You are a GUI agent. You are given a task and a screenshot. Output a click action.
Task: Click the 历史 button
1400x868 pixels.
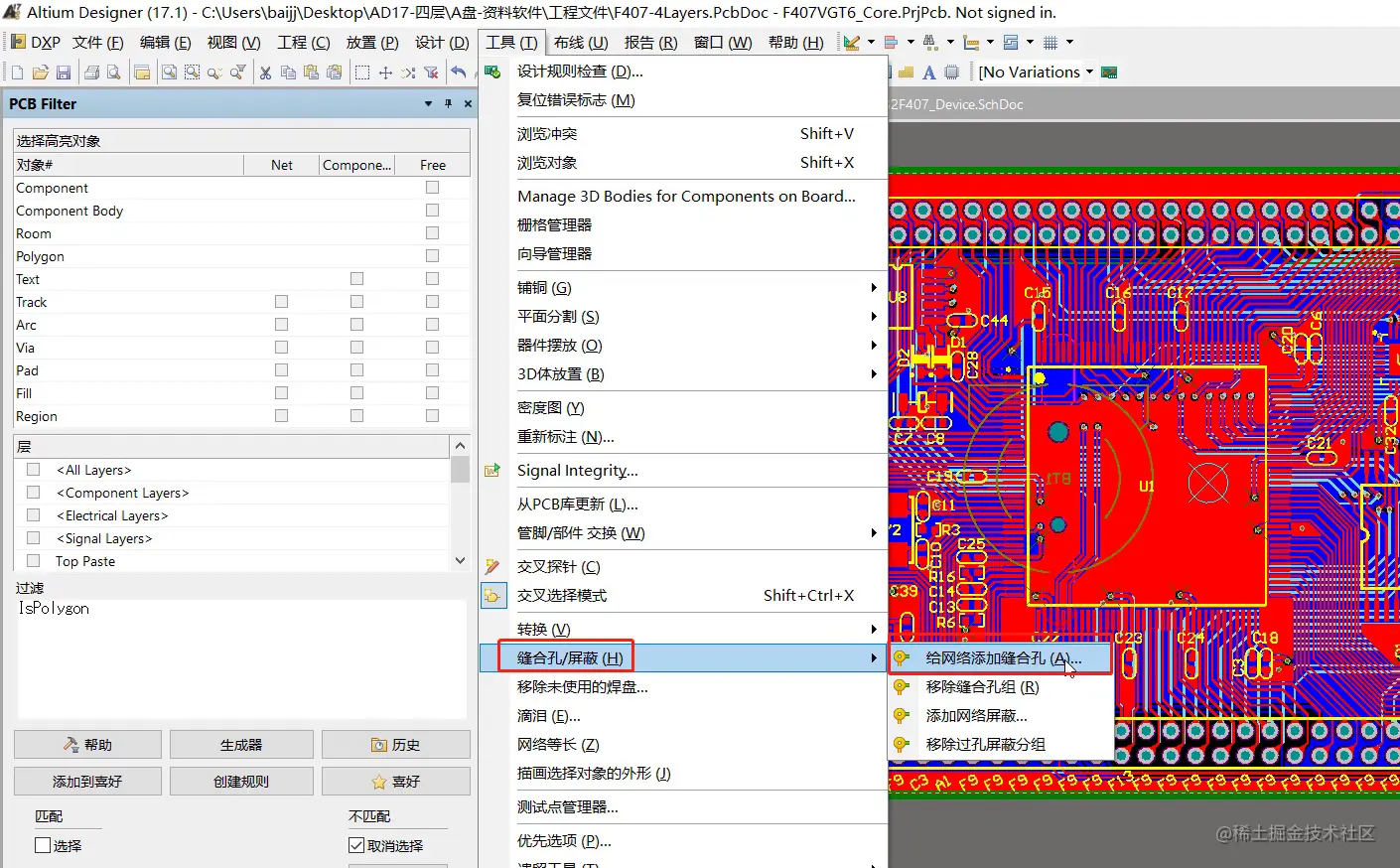point(395,745)
